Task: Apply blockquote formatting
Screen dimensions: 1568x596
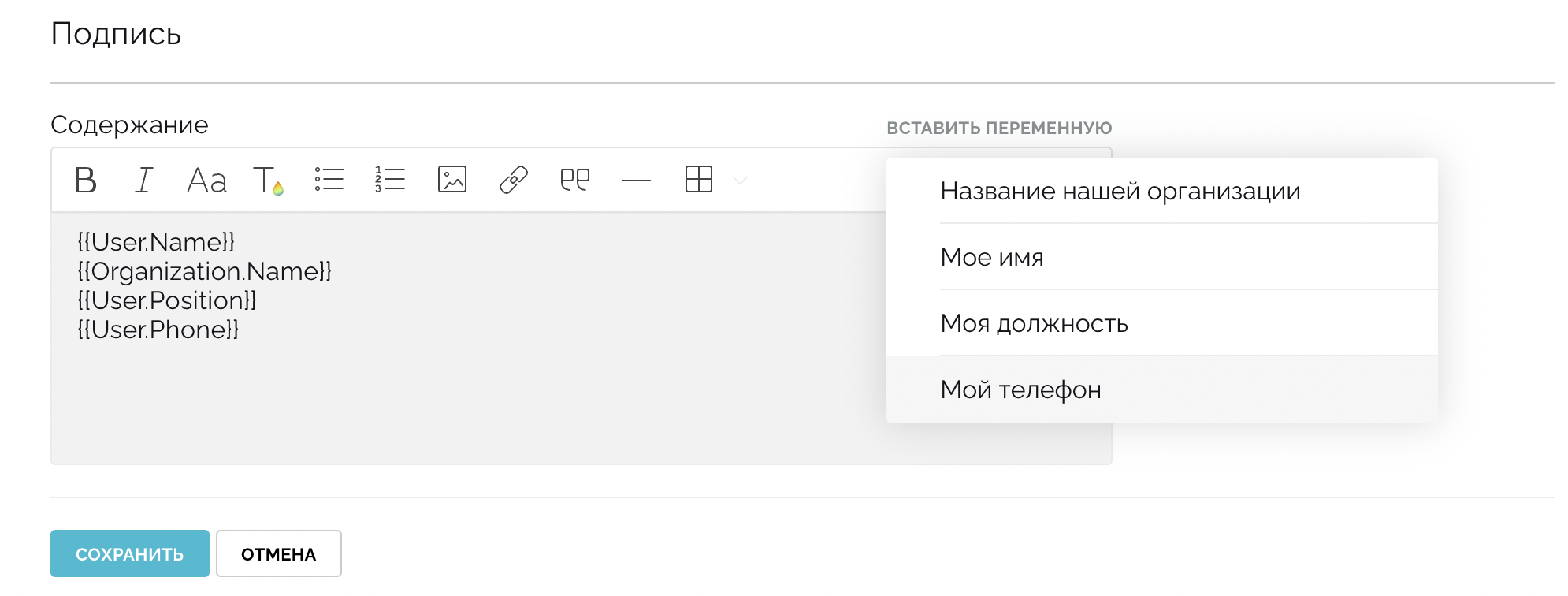Action: pyautogui.click(x=575, y=180)
